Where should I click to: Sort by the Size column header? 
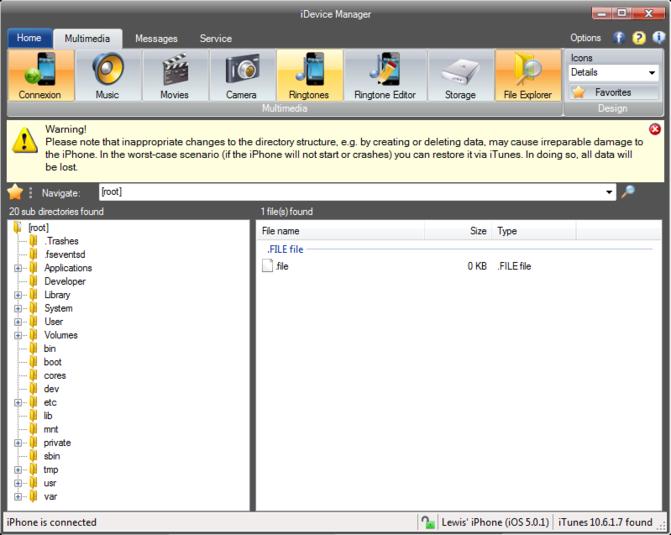[x=458, y=231]
